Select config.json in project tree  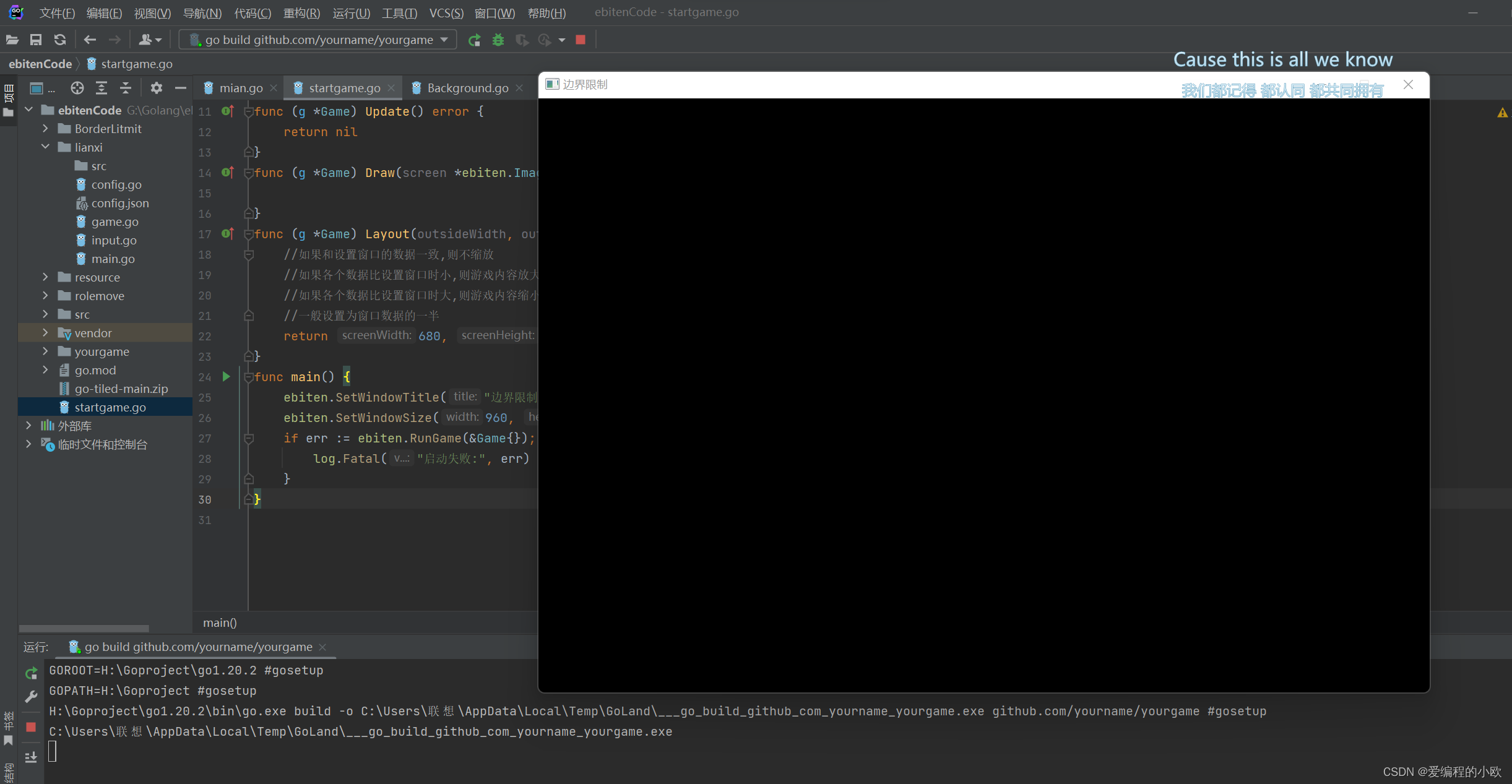[120, 203]
